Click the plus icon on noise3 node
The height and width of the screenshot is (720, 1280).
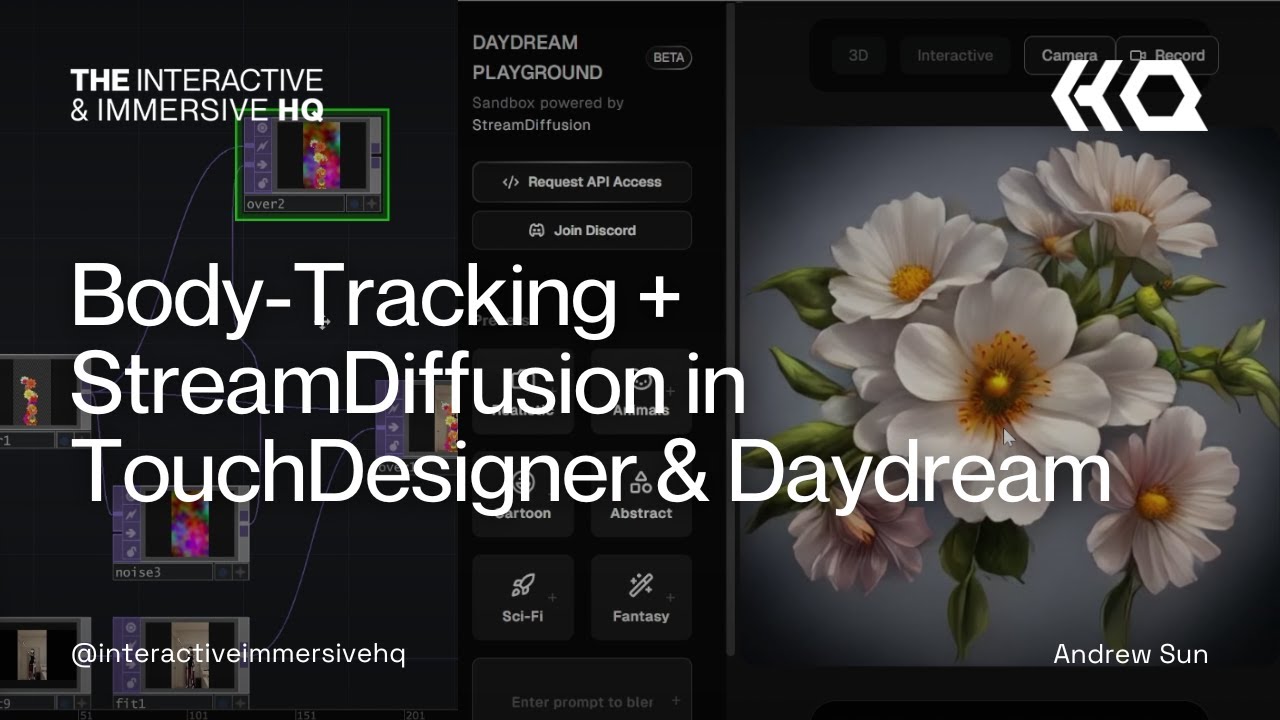point(240,572)
